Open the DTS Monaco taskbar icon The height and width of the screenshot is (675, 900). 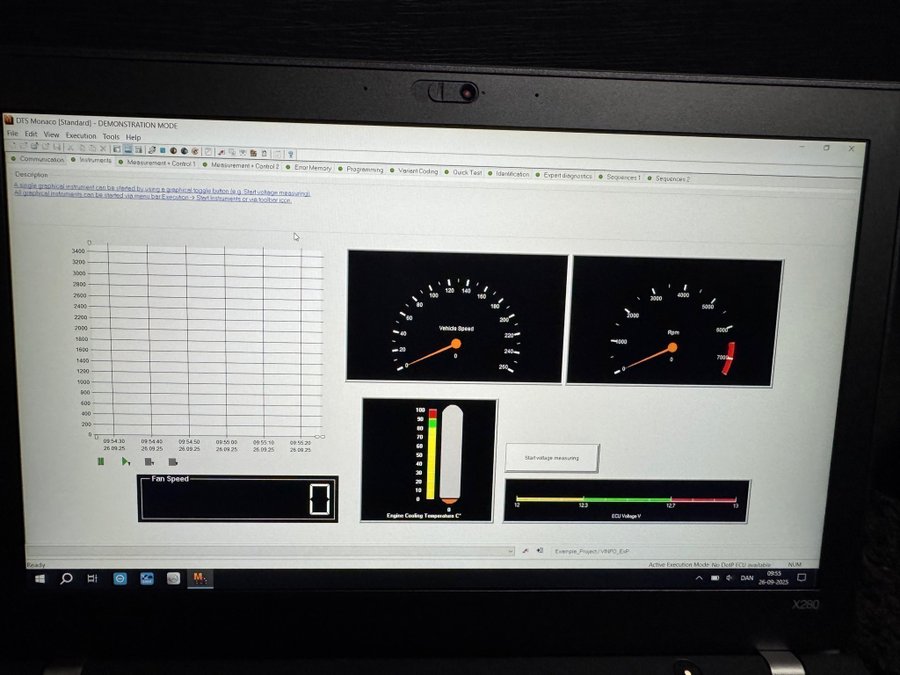point(199,579)
